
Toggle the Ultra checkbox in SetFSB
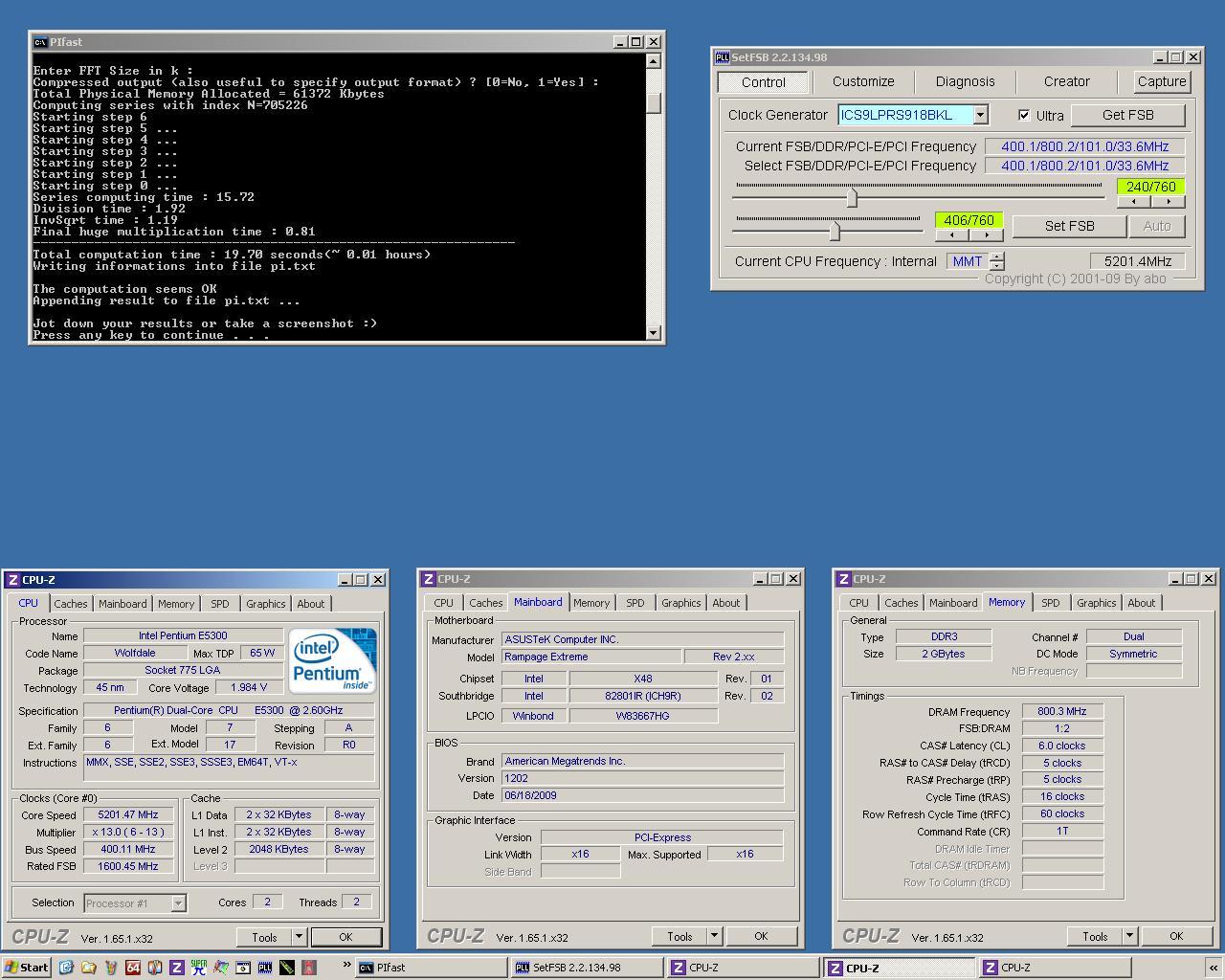[x=1024, y=115]
